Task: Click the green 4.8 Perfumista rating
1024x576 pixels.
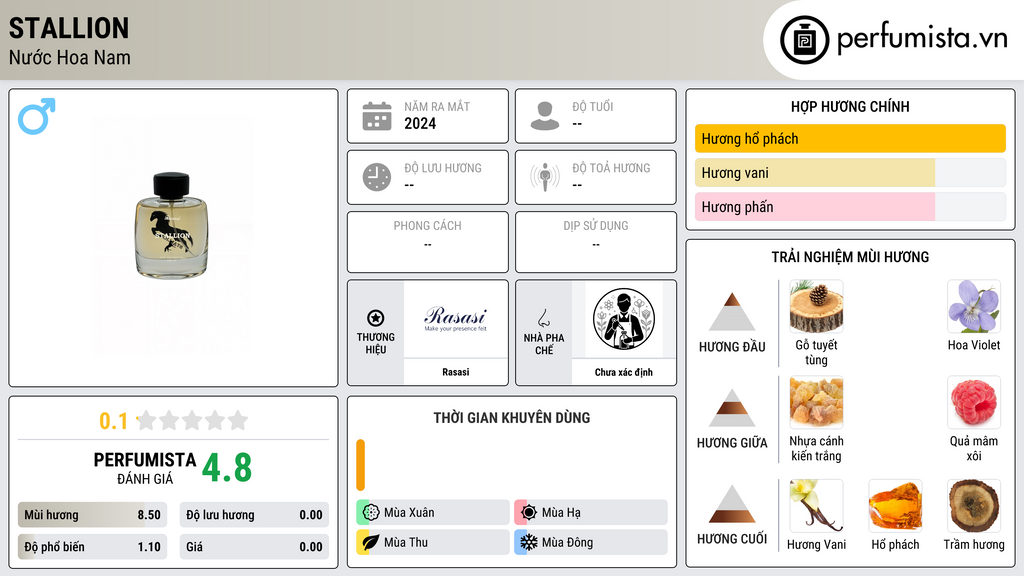Action: [x=227, y=467]
